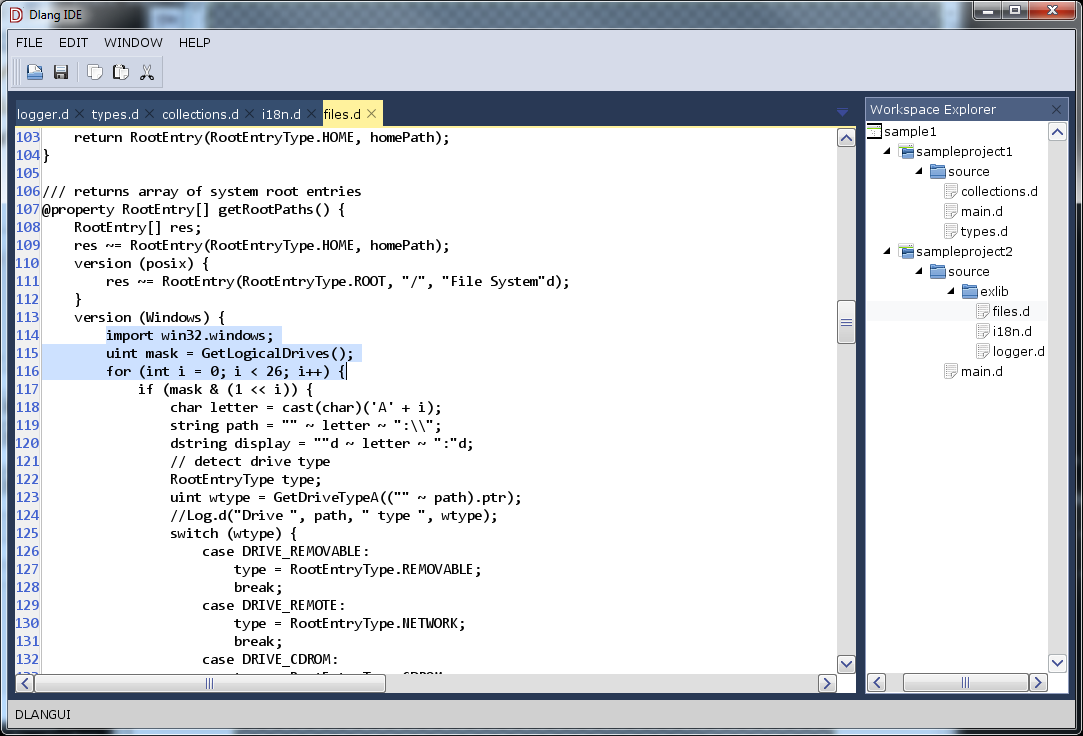Select i18n.d in Workspace Explorer
Screen dimensions: 1083x736
click(1011, 331)
